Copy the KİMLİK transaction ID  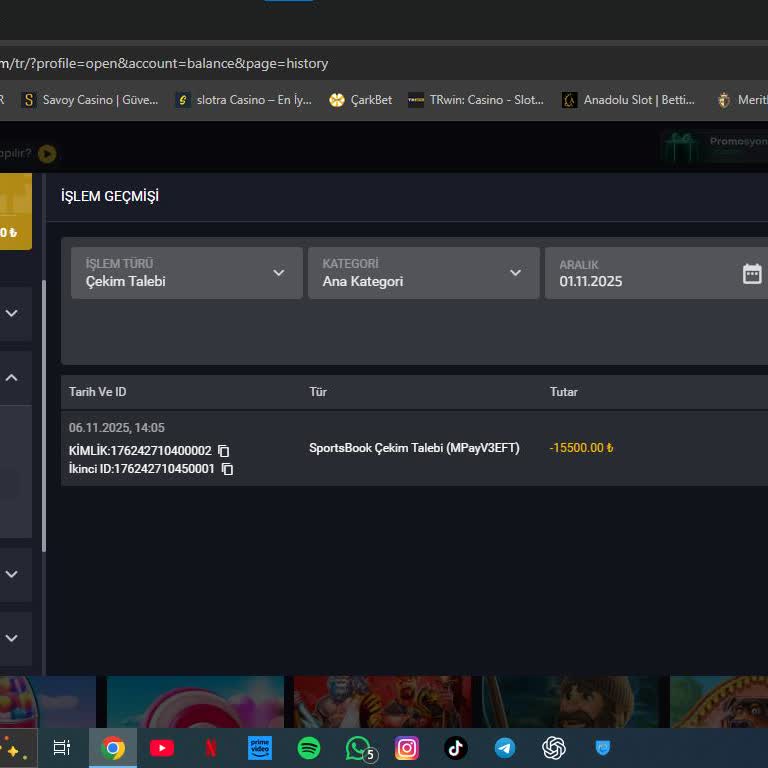click(223, 450)
